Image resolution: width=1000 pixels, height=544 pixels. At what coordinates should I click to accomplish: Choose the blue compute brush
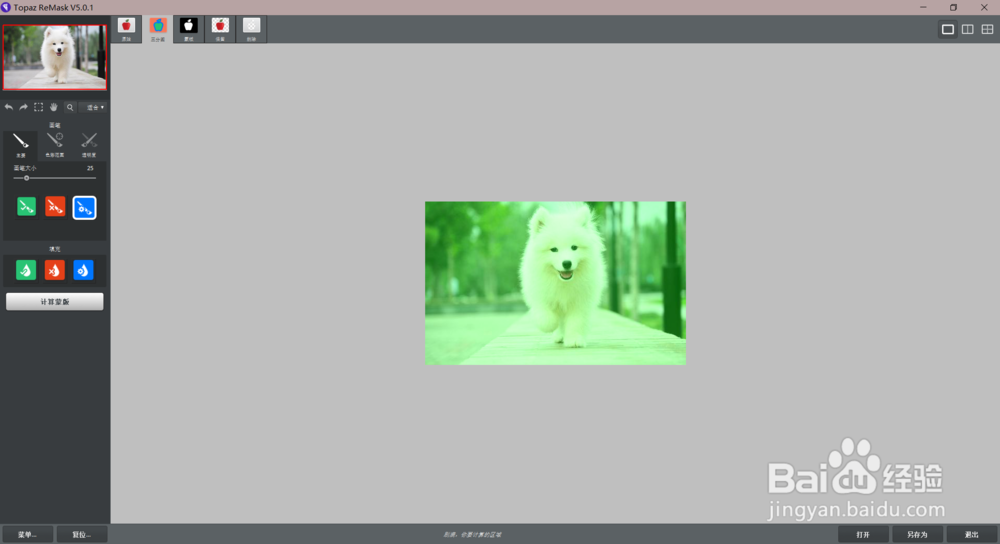click(x=84, y=208)
